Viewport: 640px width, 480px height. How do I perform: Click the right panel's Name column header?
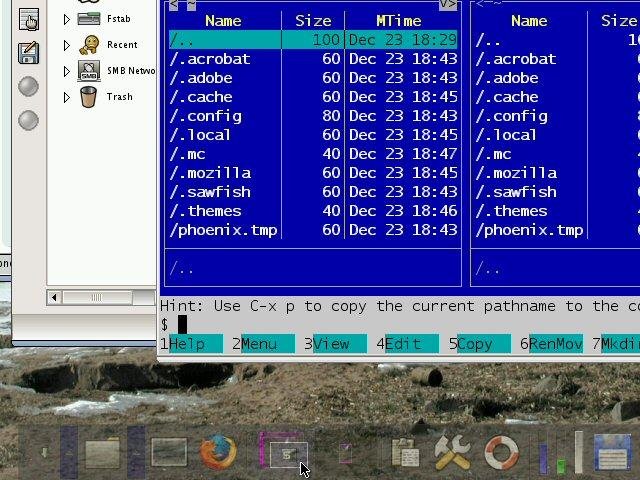[x=529, y=20]
